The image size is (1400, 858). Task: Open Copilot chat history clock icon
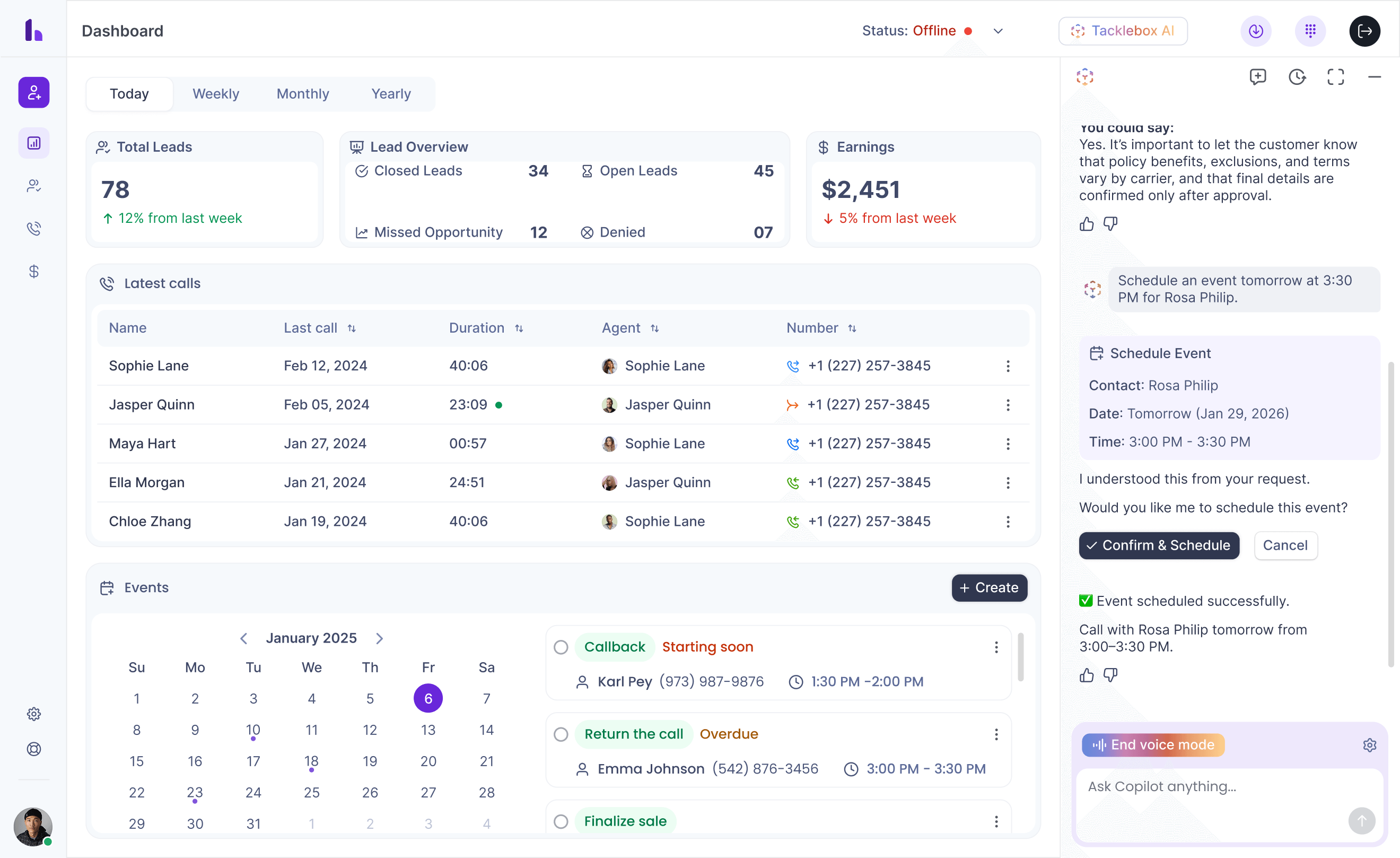pyautogui.click(x=1297, y=77)
